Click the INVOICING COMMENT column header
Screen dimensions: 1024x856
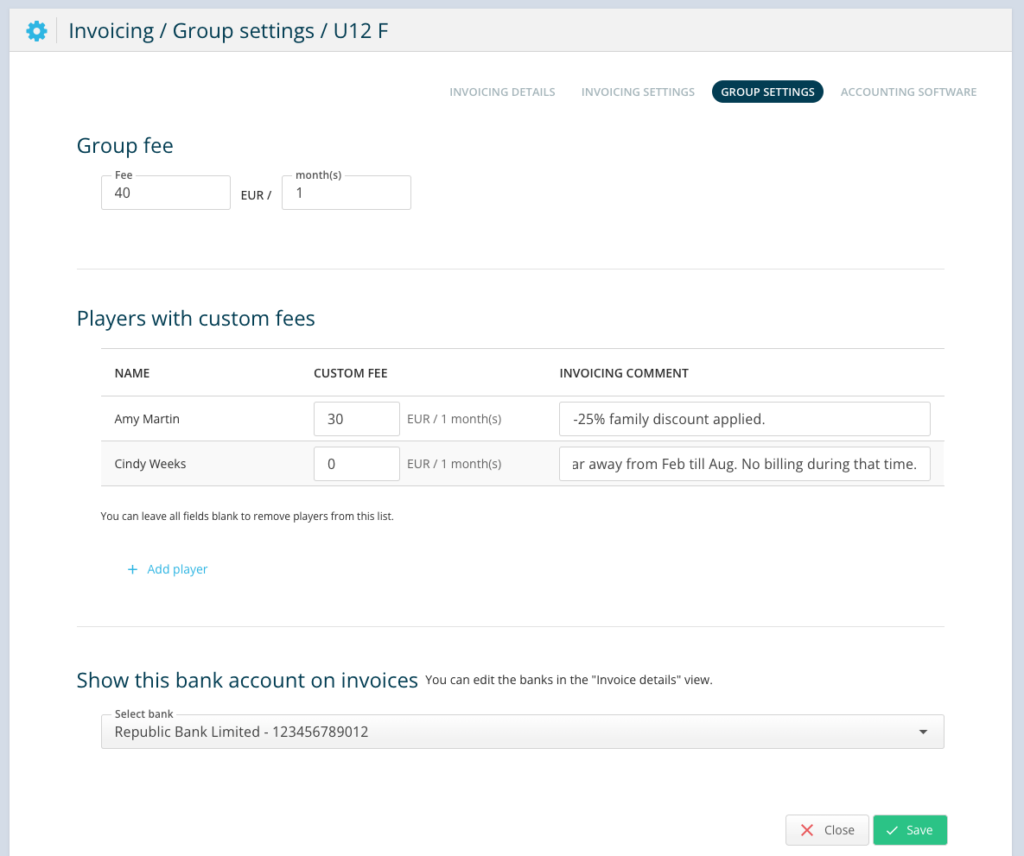[x=624, y=373]
